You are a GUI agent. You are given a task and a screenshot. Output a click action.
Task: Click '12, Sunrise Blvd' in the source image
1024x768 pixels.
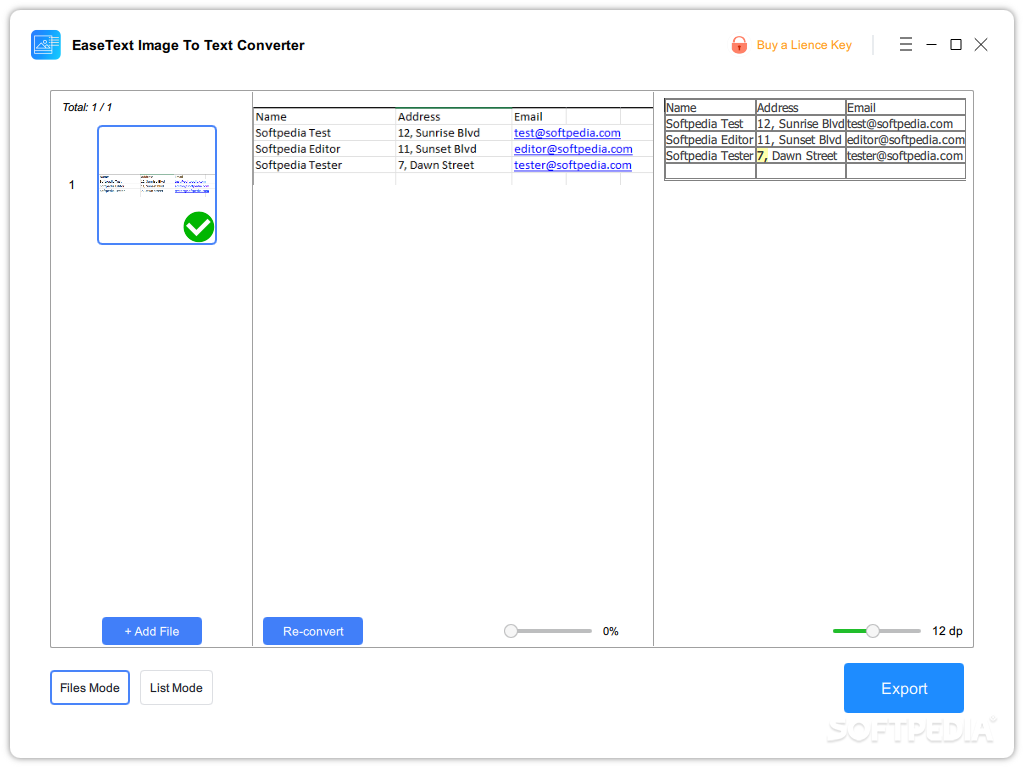tap(439, 133)
